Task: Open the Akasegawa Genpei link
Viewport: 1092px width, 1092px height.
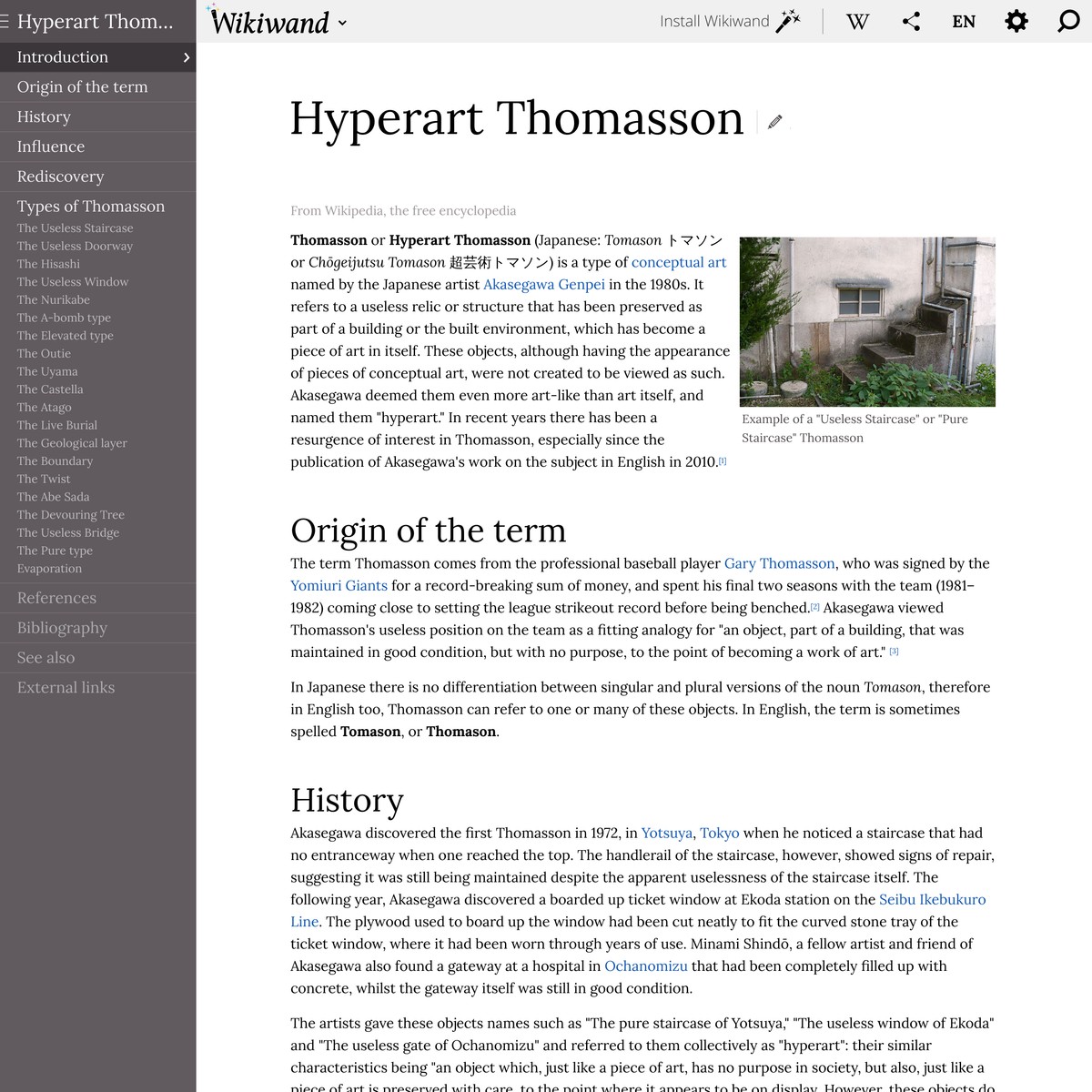Action: pos(543,284)
